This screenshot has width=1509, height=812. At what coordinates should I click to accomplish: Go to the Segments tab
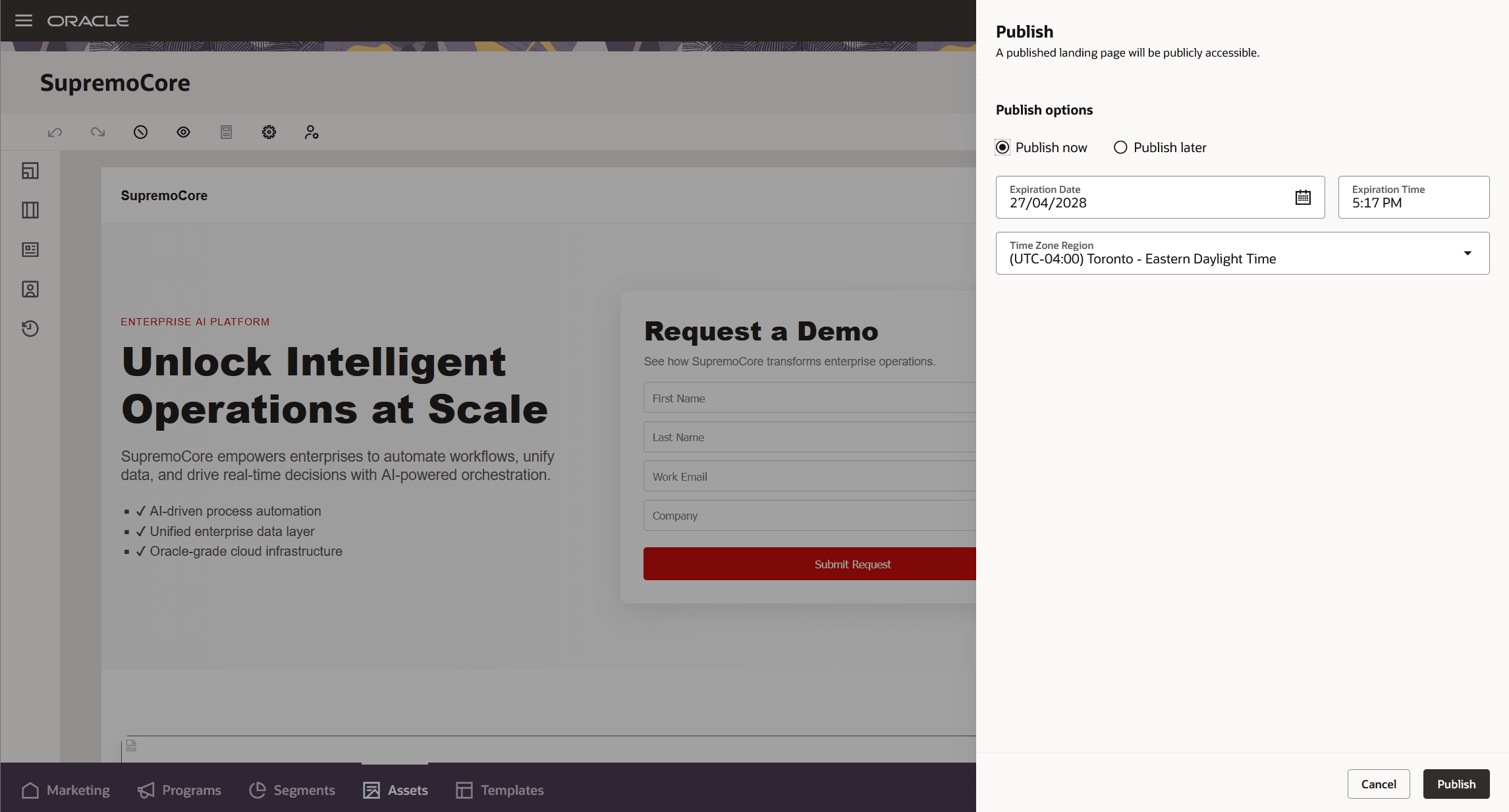click(x=292, y=790)
